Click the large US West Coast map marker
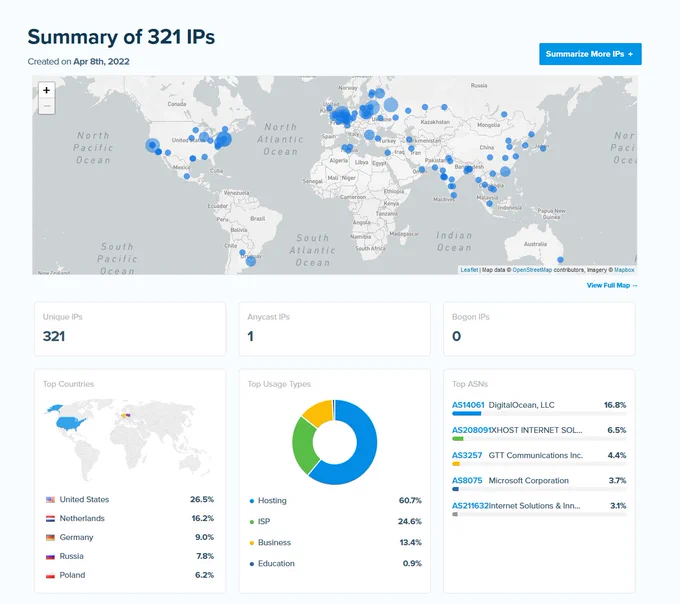 [x=152, y=145]
